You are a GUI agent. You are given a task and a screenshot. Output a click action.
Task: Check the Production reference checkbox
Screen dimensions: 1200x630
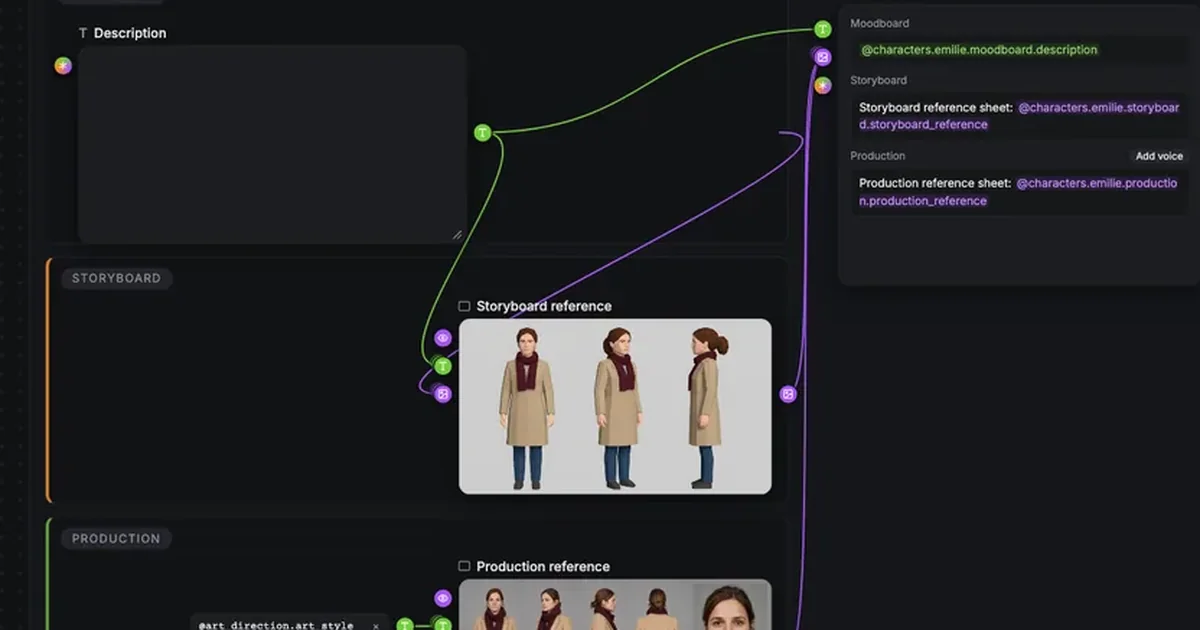tap(464, 566)
